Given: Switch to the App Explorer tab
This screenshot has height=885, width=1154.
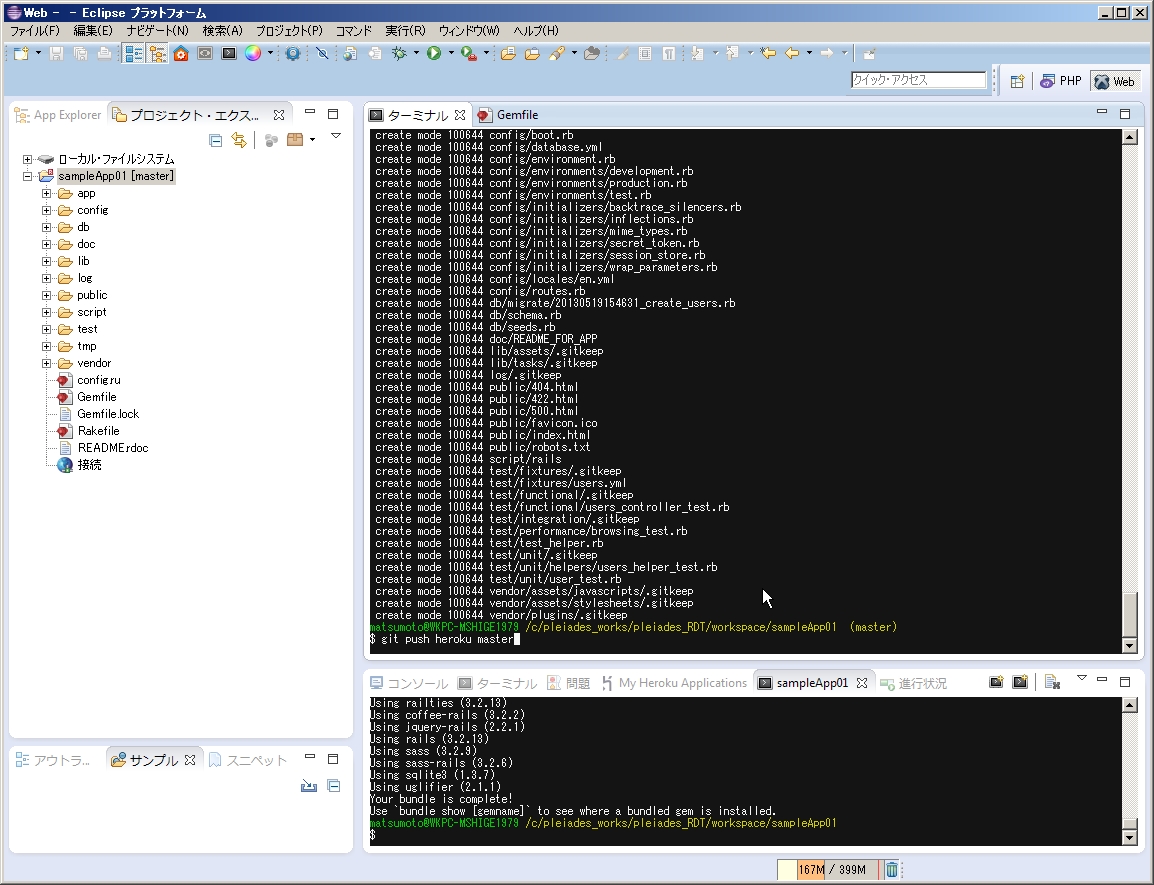Looking at the screenshot, I should tap(59, 115).
